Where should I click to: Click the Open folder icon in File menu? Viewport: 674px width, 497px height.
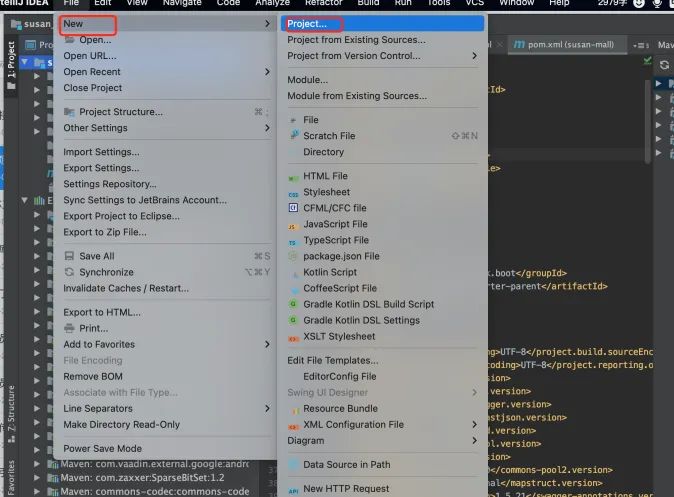[69, 40]
